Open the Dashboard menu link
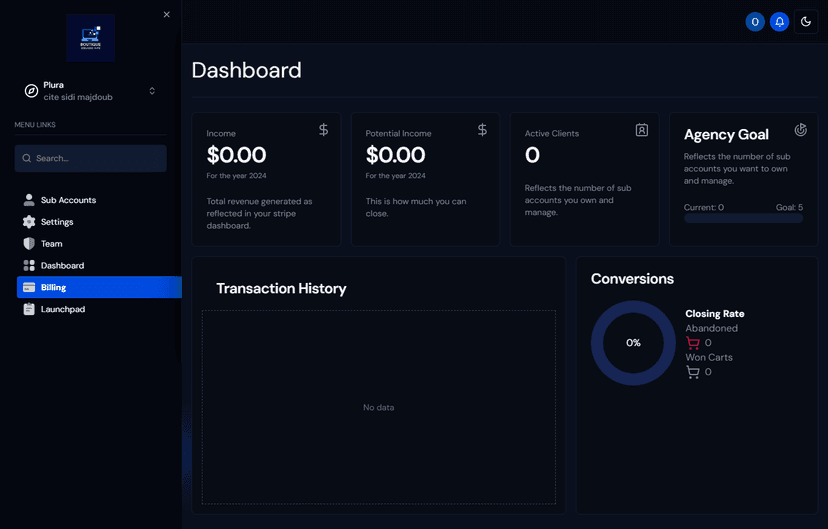The height and width of the screenshot is (529, 828). [x=99, y=266]
